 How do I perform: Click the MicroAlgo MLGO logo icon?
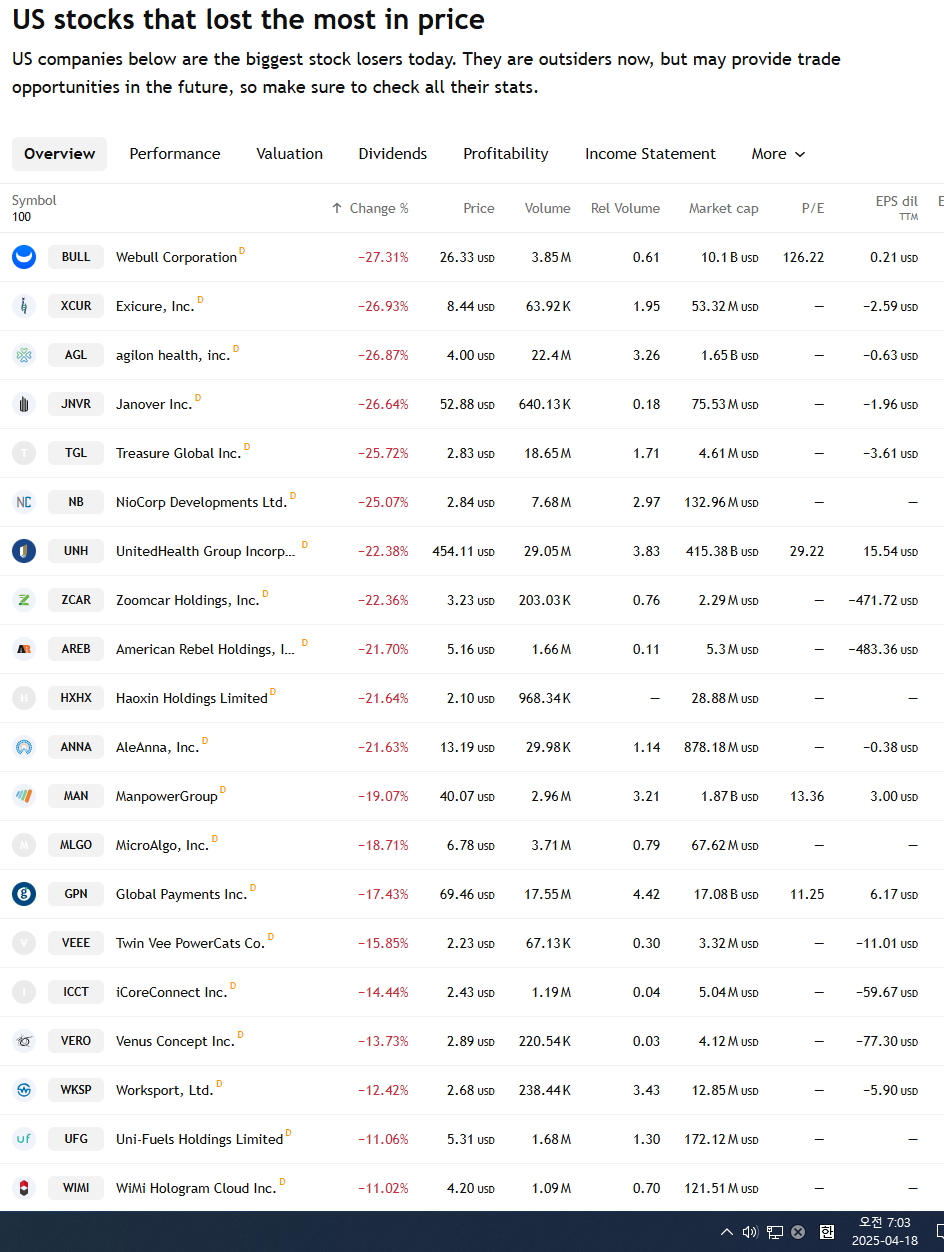coord(24,845)
